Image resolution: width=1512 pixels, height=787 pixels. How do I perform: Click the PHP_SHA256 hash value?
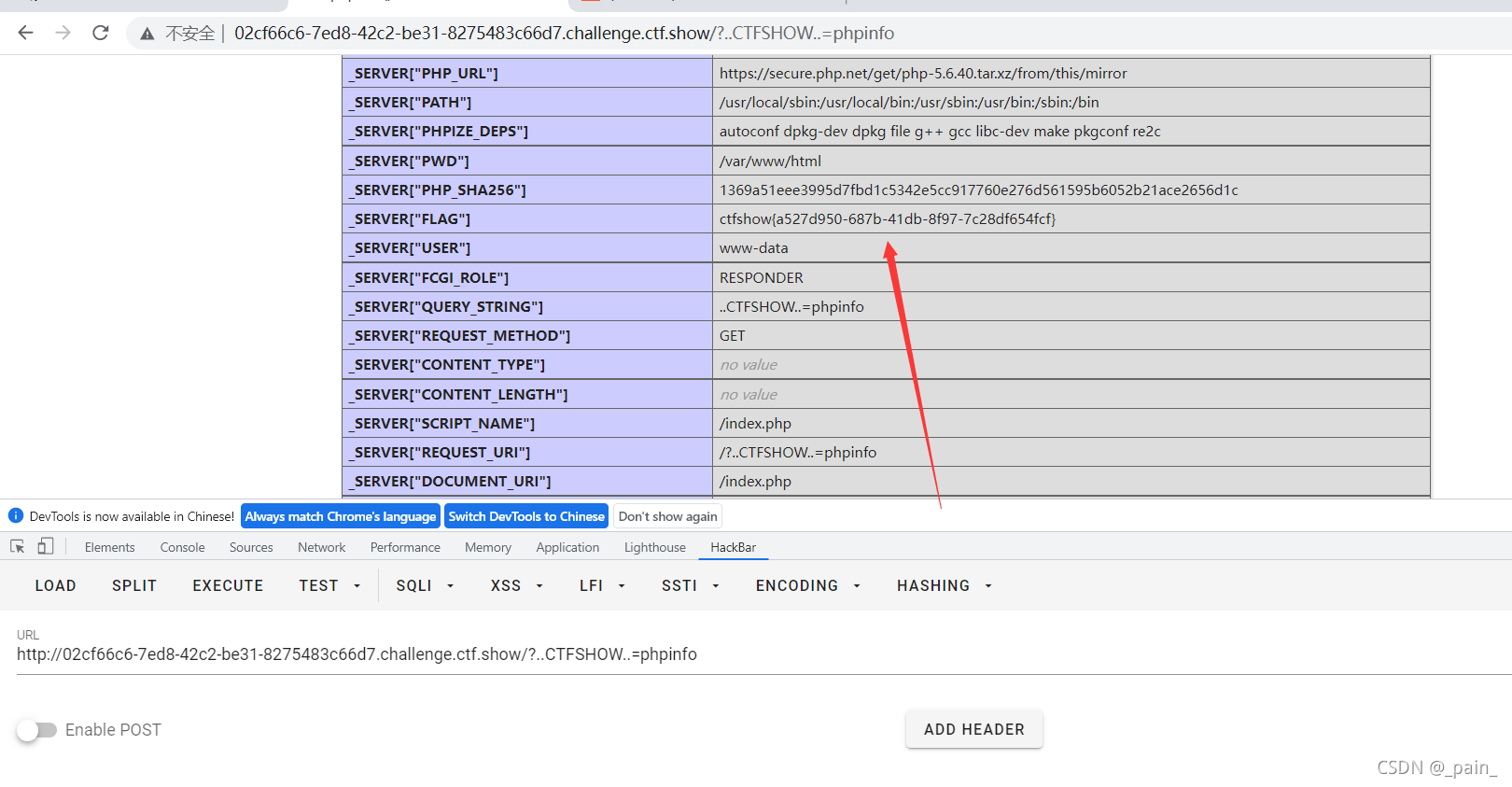click(x=979, y=190)
